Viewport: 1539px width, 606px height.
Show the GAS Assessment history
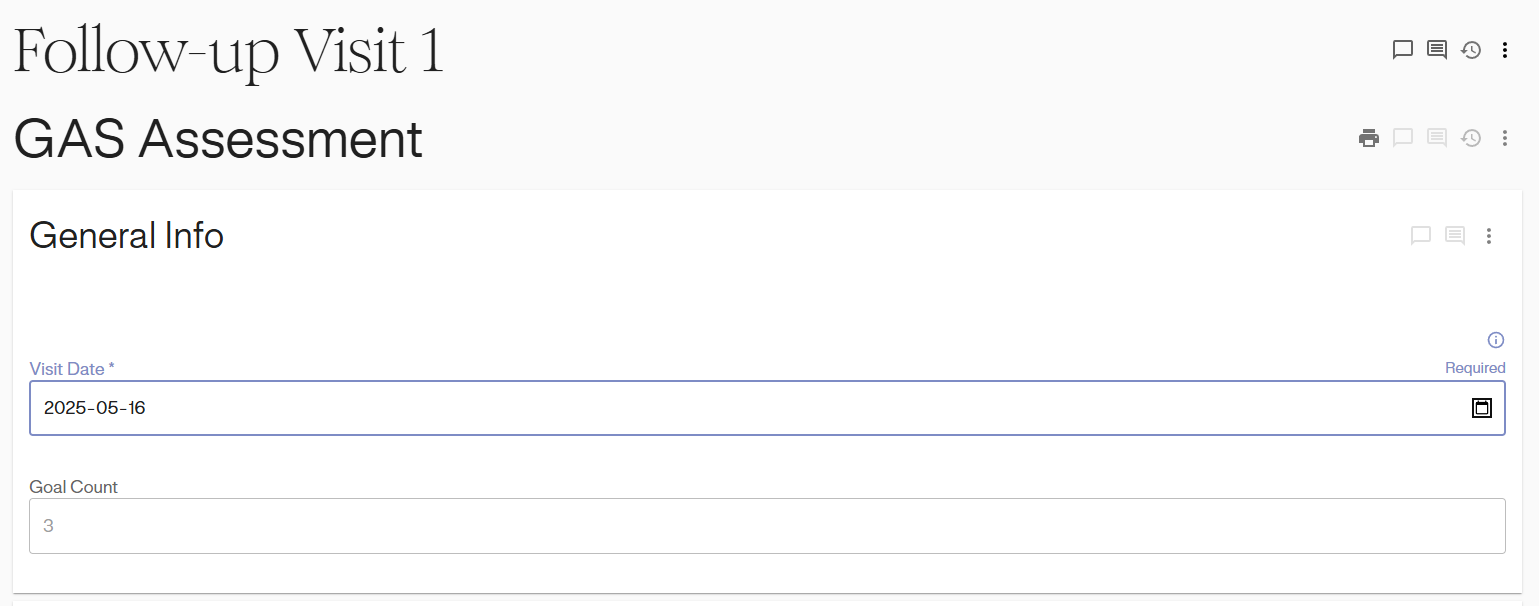pyautogui.click(x=1471, y=138)
